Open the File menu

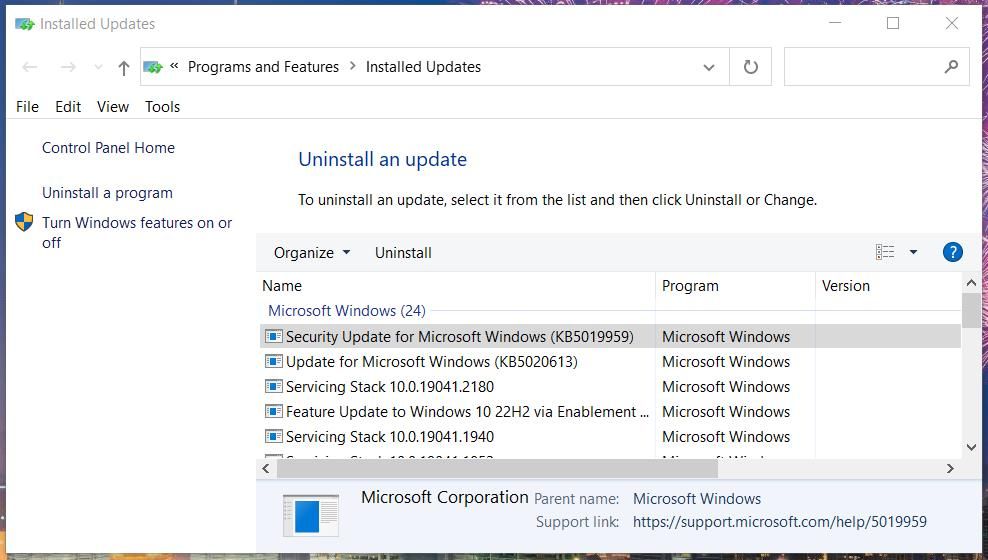[x=27, y=106]
